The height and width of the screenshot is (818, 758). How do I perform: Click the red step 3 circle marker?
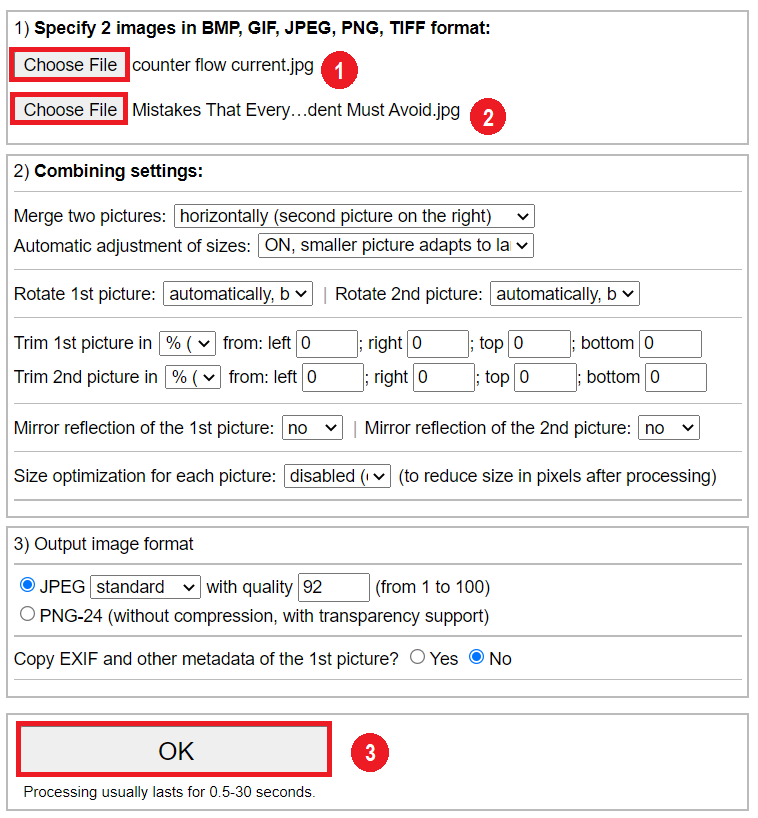(369, 753)
